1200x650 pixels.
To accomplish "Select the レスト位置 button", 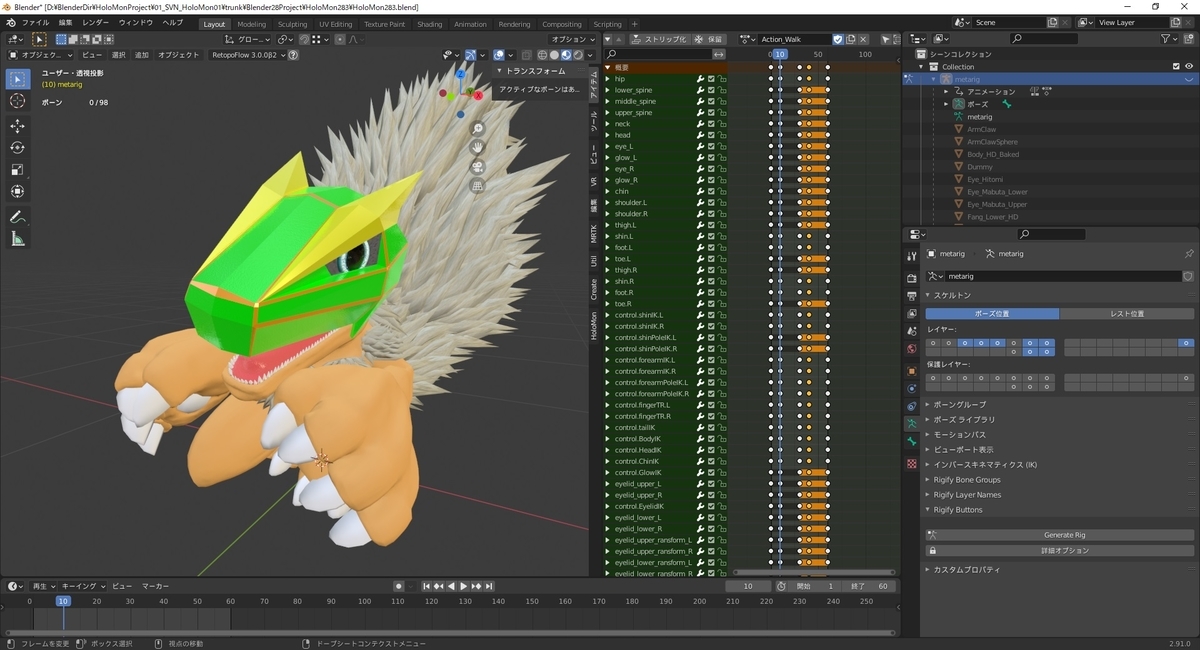I will click(x=1127, y=313).
